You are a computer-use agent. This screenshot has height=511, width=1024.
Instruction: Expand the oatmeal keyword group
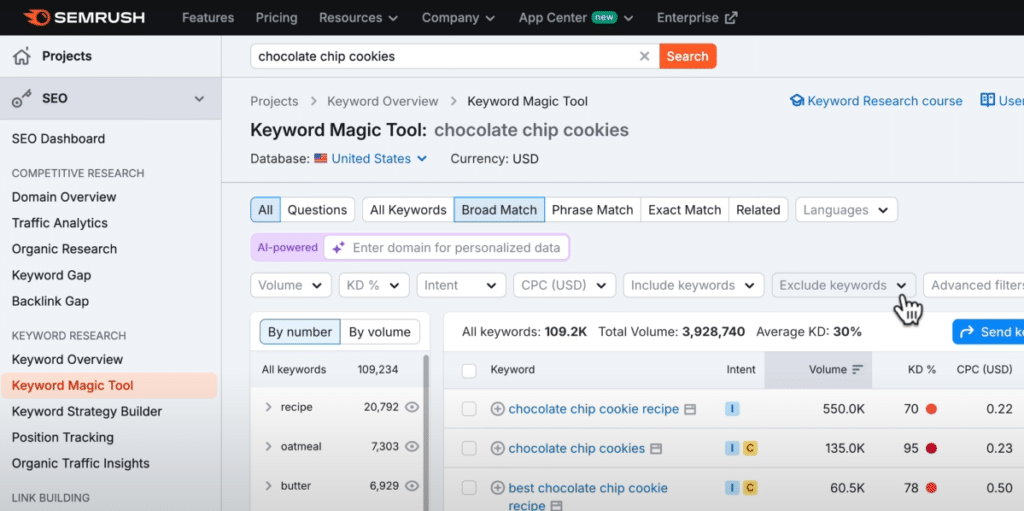click(x=268, y=446)
